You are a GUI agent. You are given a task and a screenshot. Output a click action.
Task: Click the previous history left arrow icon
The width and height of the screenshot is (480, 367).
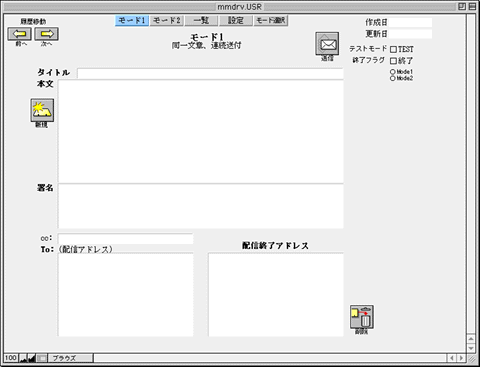pos(20,34)
